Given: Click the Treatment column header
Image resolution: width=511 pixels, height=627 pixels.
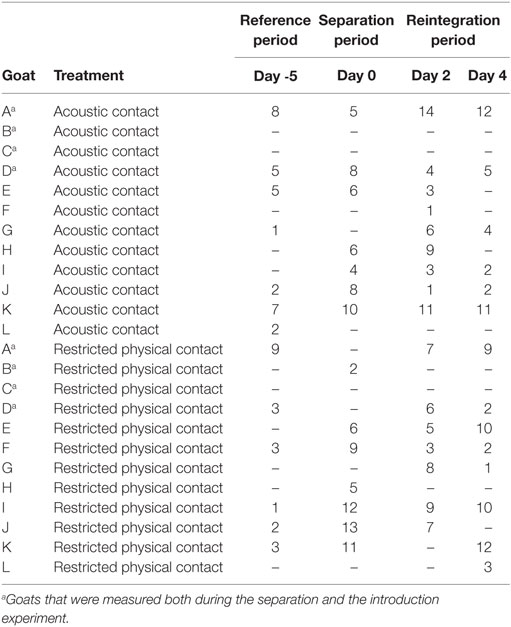Looking at the screenshot, I should 89,75.
